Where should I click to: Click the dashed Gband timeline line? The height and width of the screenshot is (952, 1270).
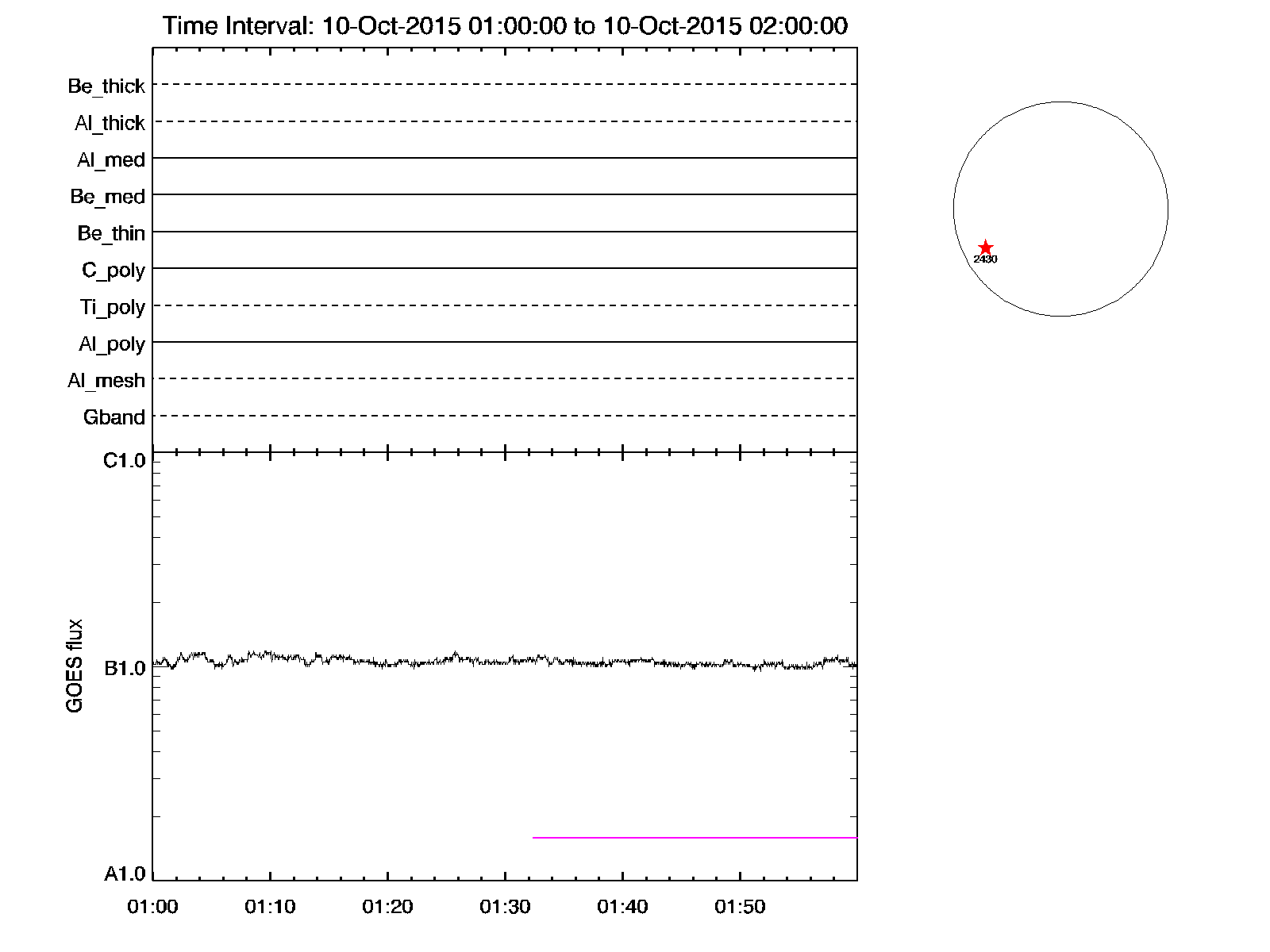[x=505, y=416]
